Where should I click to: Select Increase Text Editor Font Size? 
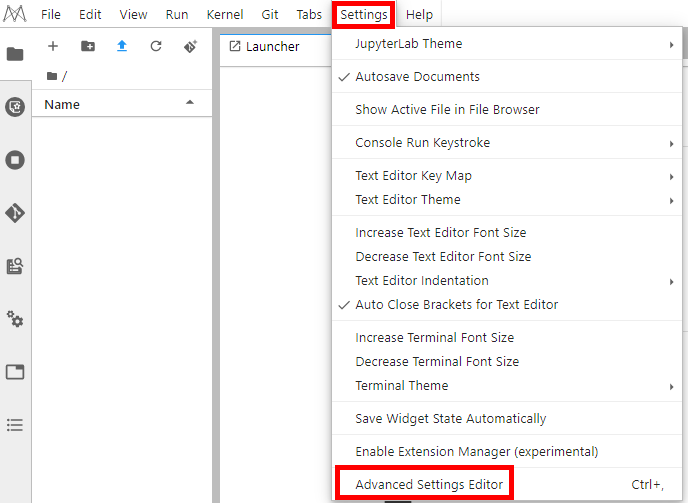pyautogui.click(x=507, y=232)
